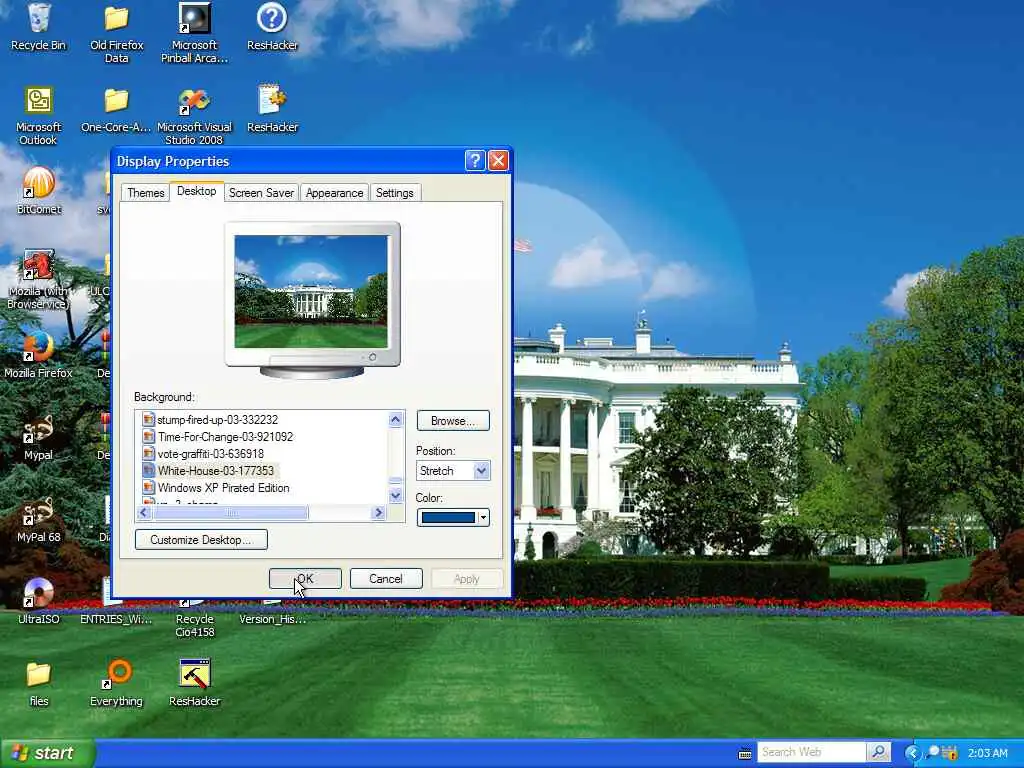Launch Microsoft Pinball Arcade shortcut

tap(195, 33)
